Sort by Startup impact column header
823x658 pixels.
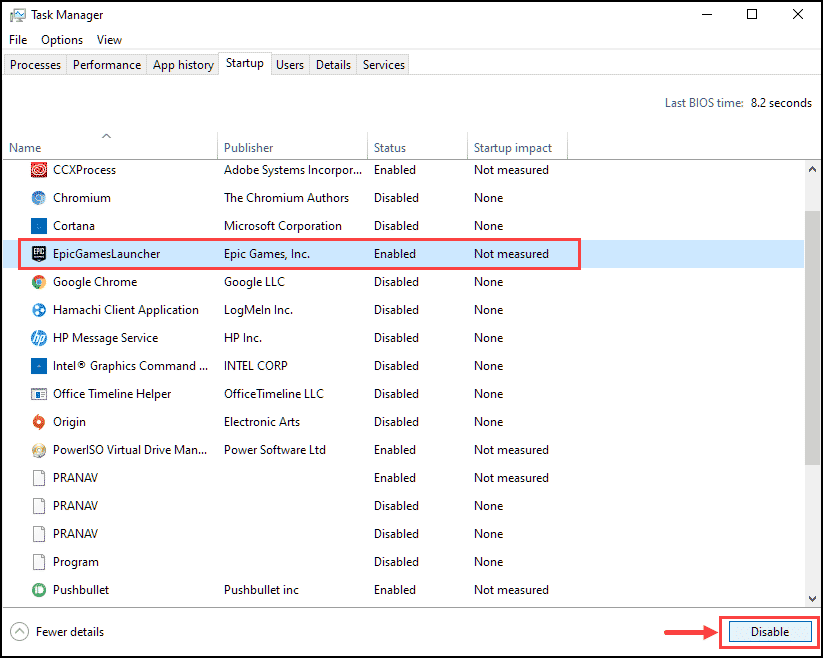(x=517, y=146)
